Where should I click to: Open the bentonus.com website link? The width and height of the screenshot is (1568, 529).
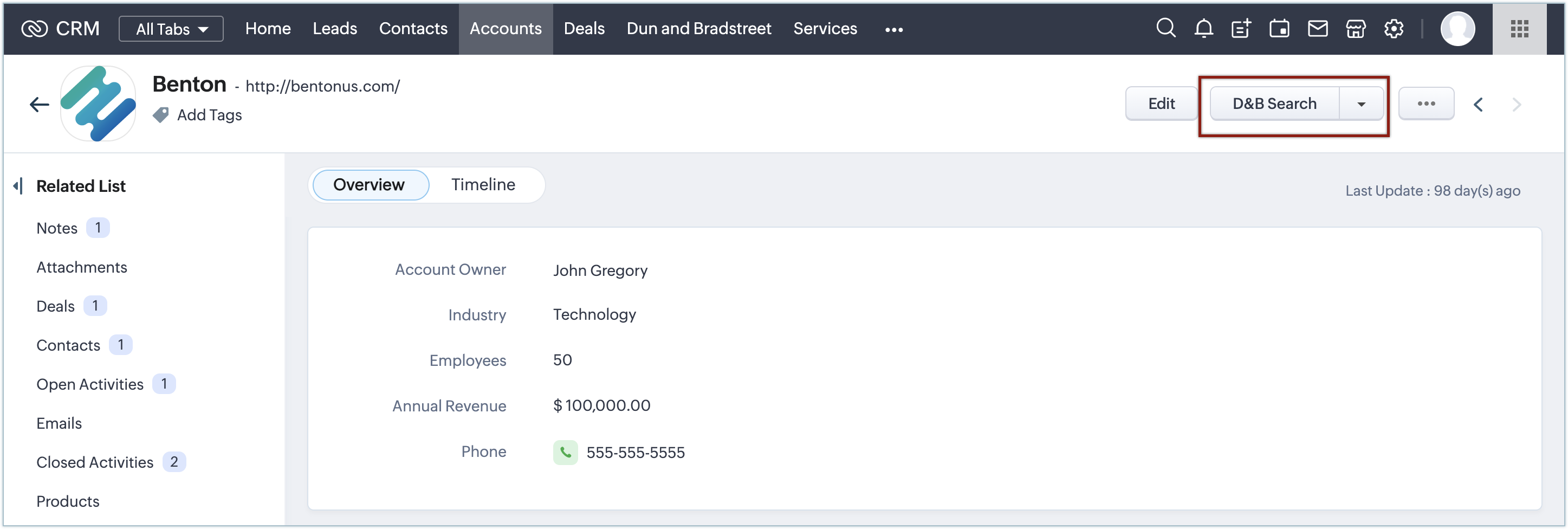(x=322, y=86)
